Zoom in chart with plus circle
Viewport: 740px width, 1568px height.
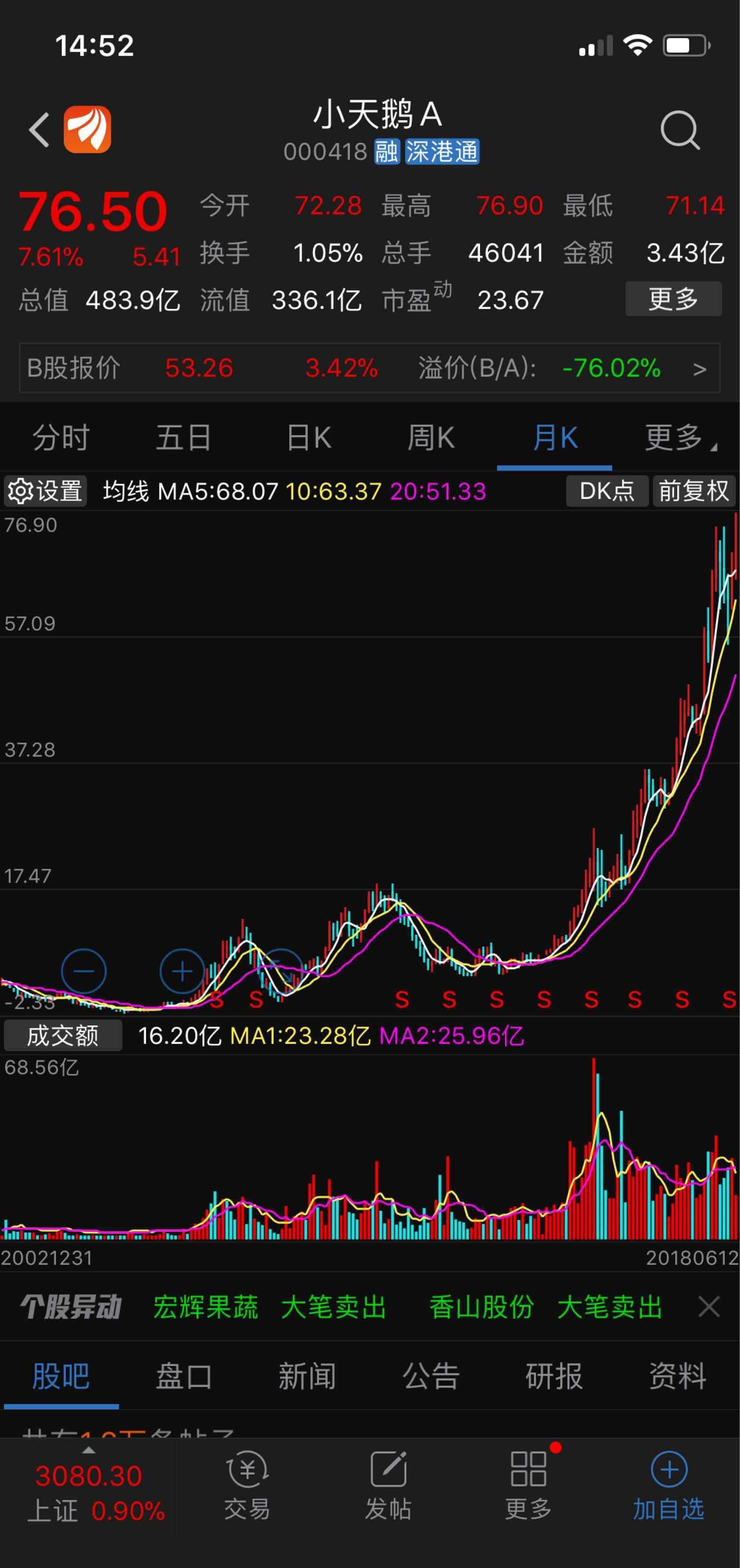coord(182,971)
